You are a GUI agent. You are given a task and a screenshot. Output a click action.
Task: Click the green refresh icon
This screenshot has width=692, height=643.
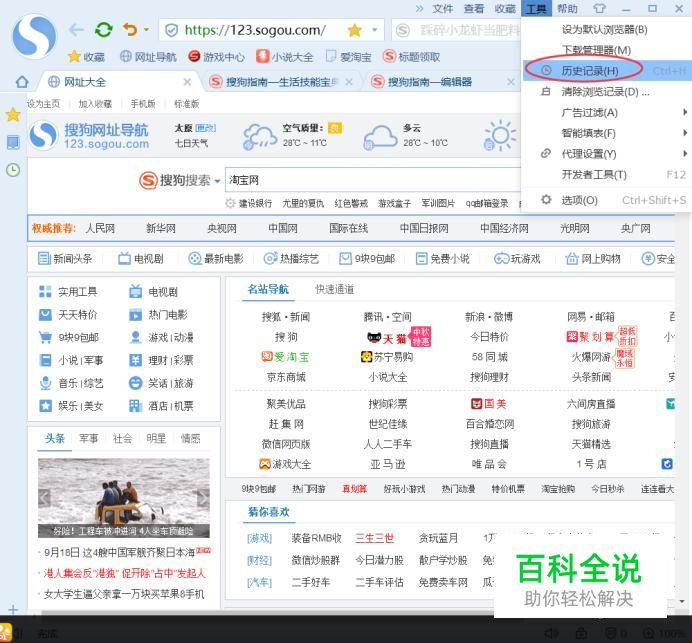coord(104,30)
